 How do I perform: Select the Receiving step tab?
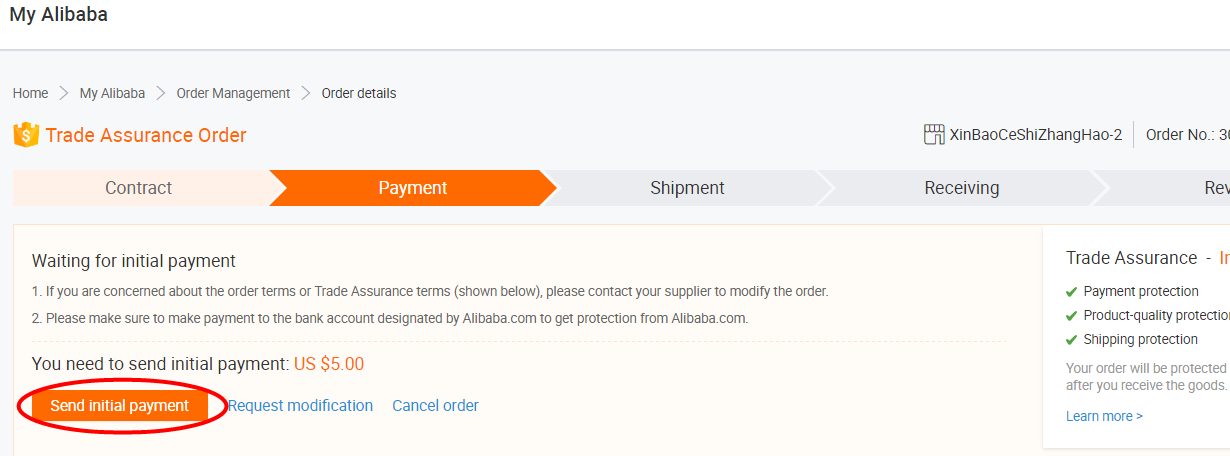(x=961, y=188)
